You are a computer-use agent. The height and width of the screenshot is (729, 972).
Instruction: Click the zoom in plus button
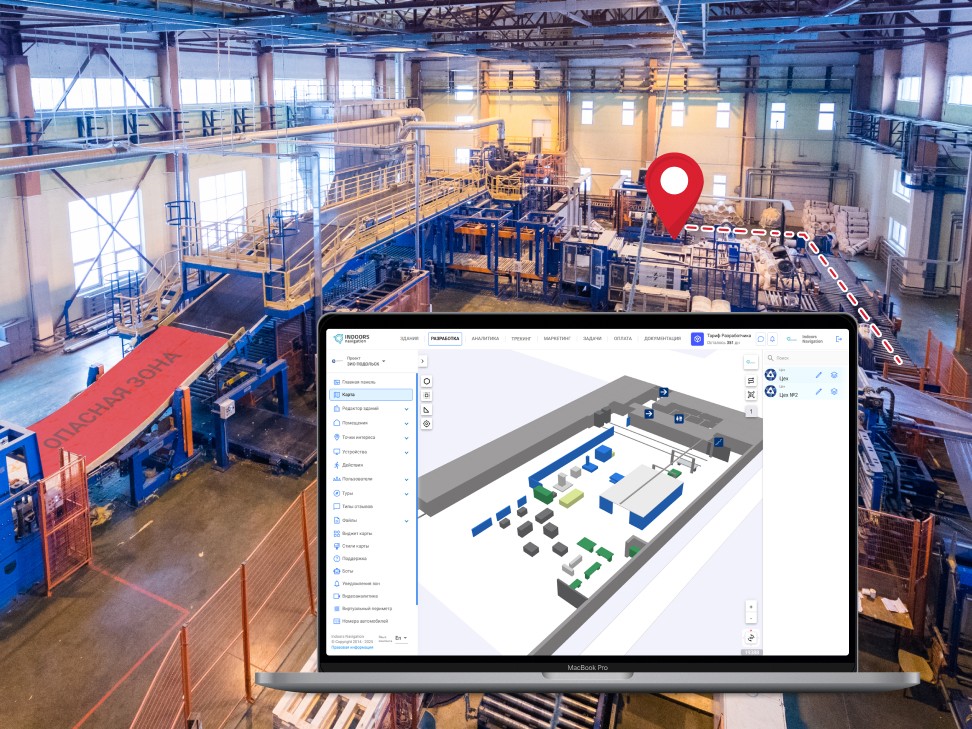pyautogui.click(x=750, y=606)
